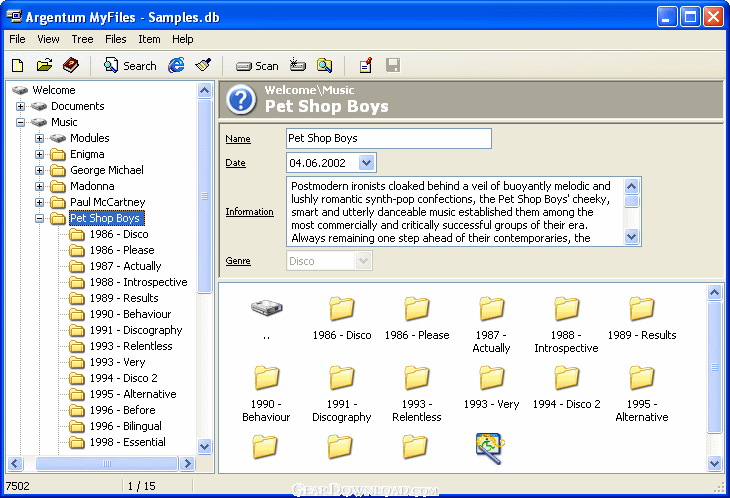
Task: Click the 1993 - Very folder icon in pane
Action: 492,377
